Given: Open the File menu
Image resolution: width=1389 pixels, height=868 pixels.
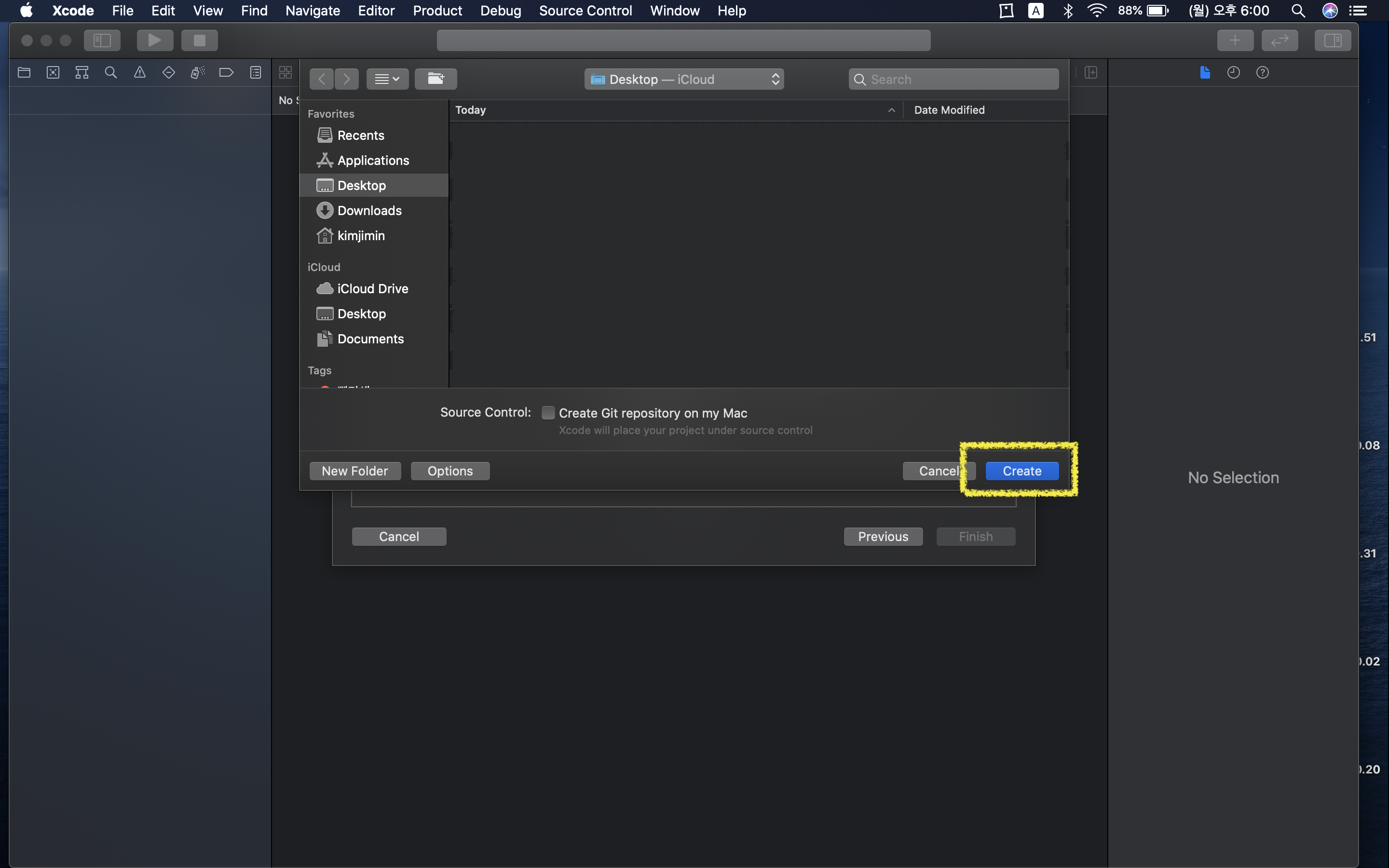Looking at the screenshot, I should point(123,10).
